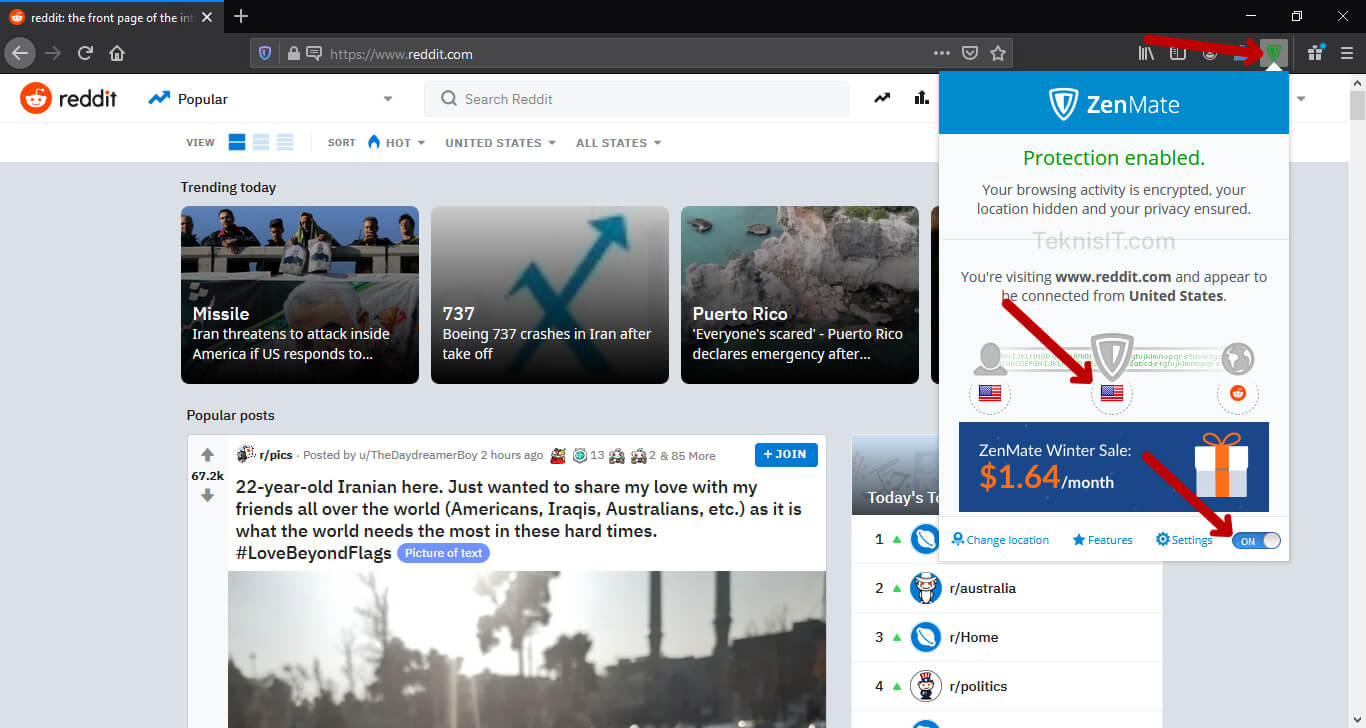Upvote the r/pics post
The image size is (1366, 728).
207,455
